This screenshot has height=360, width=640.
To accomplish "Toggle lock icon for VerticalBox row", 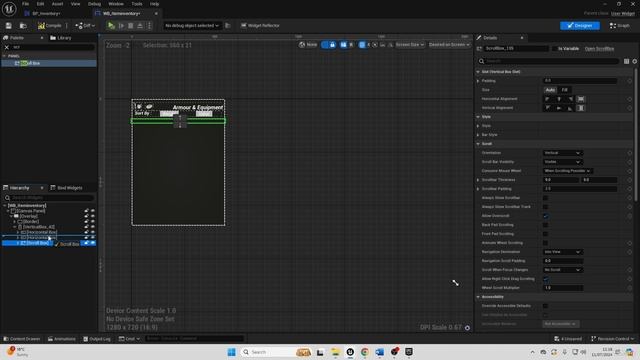I will (87, 227).
